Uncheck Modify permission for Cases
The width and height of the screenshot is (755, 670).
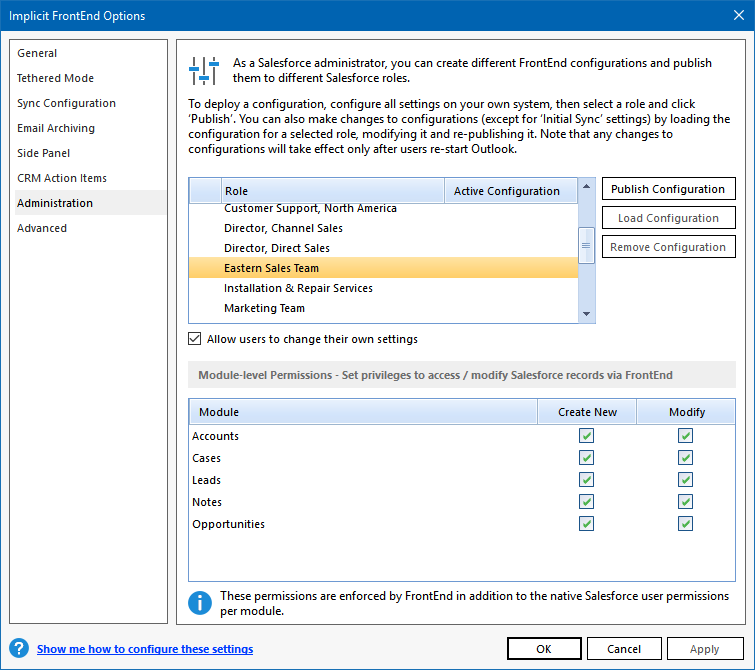click(685, 458)
